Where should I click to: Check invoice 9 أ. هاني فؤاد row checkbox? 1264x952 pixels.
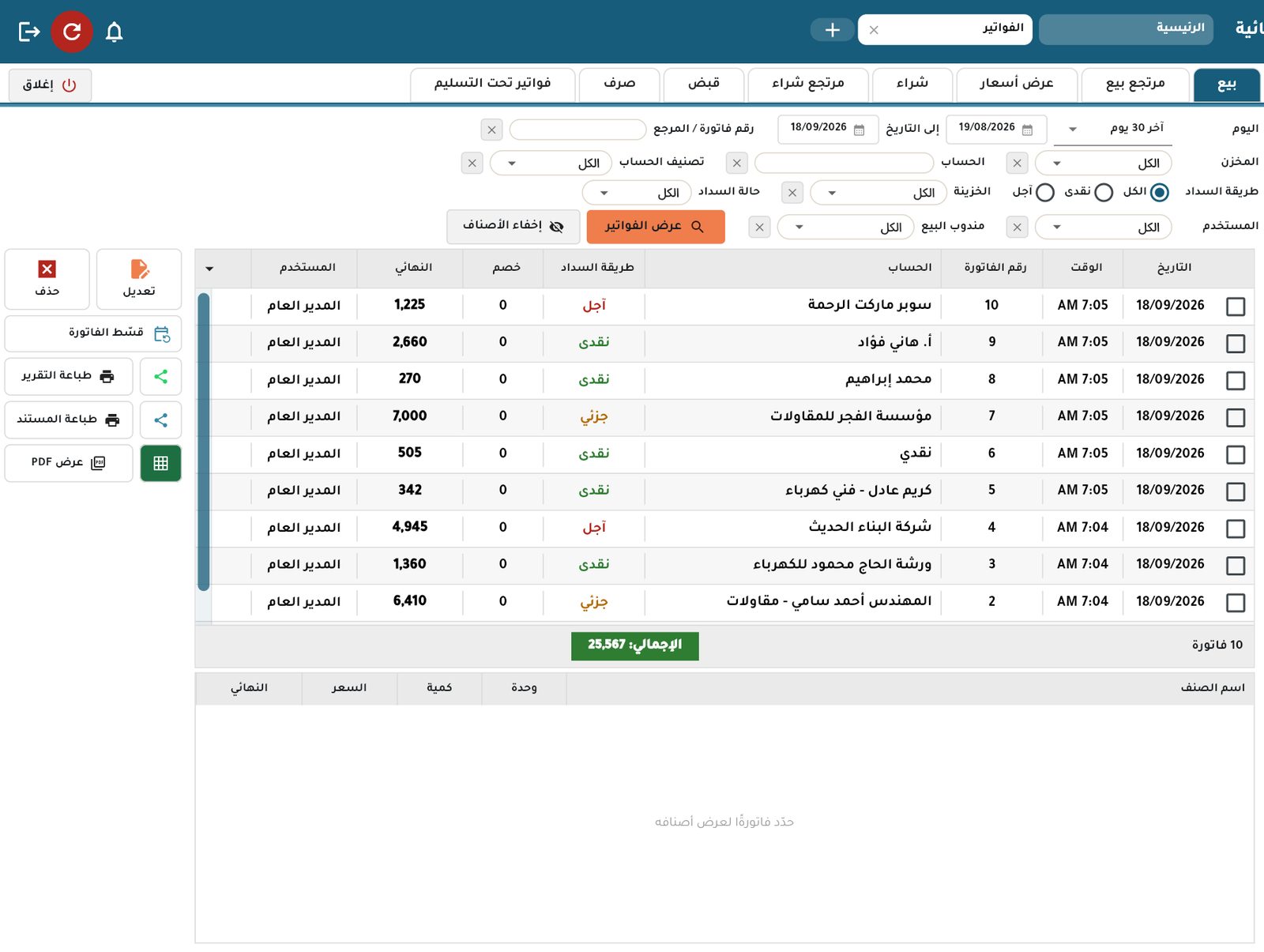[x=1236, y=343]
